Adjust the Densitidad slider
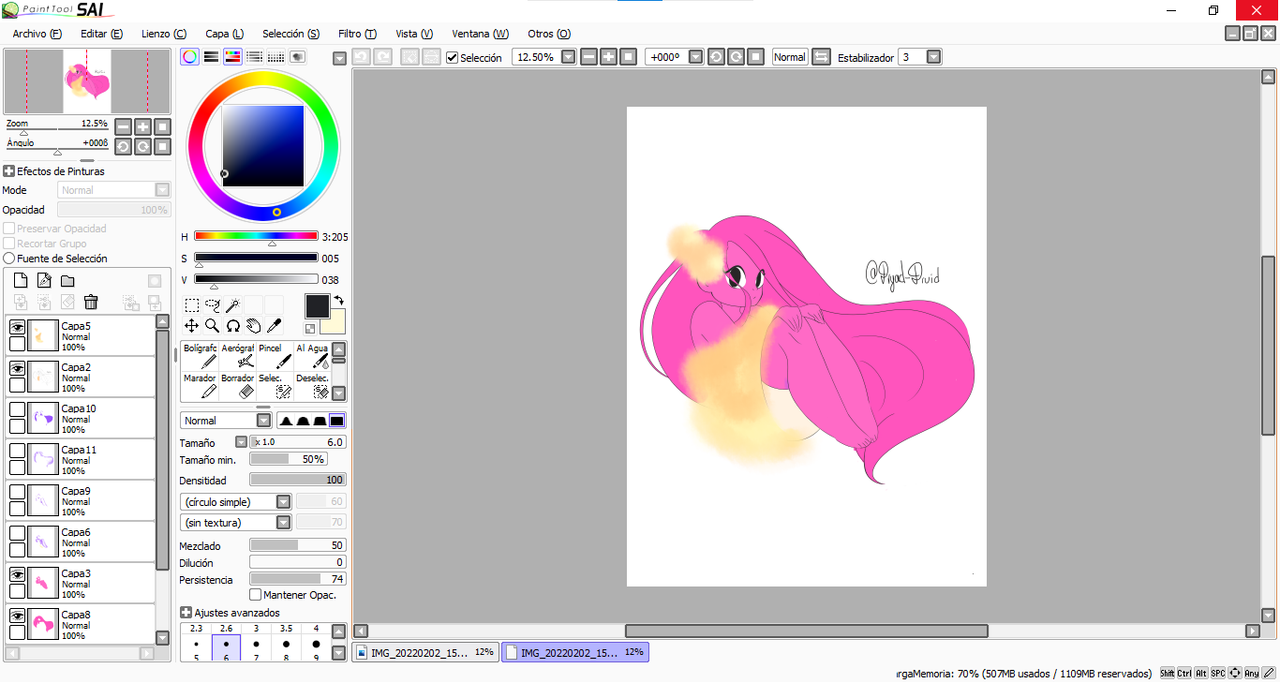Image resolution: width=1280 pixels, height=682 pixels. pyautogui.click(x=297, y=480)
